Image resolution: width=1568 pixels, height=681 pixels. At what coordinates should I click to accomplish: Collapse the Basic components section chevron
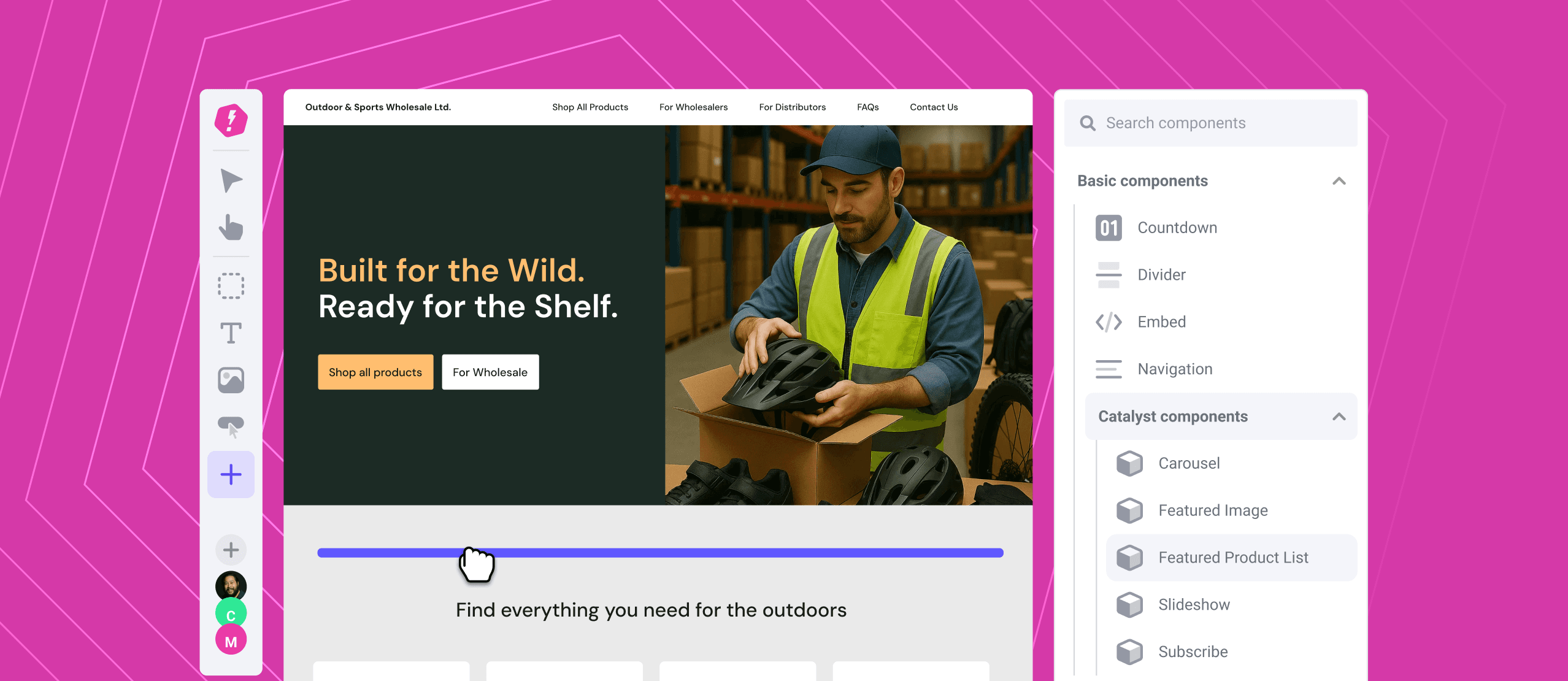pyautogui.click(x=1339, y=181)
